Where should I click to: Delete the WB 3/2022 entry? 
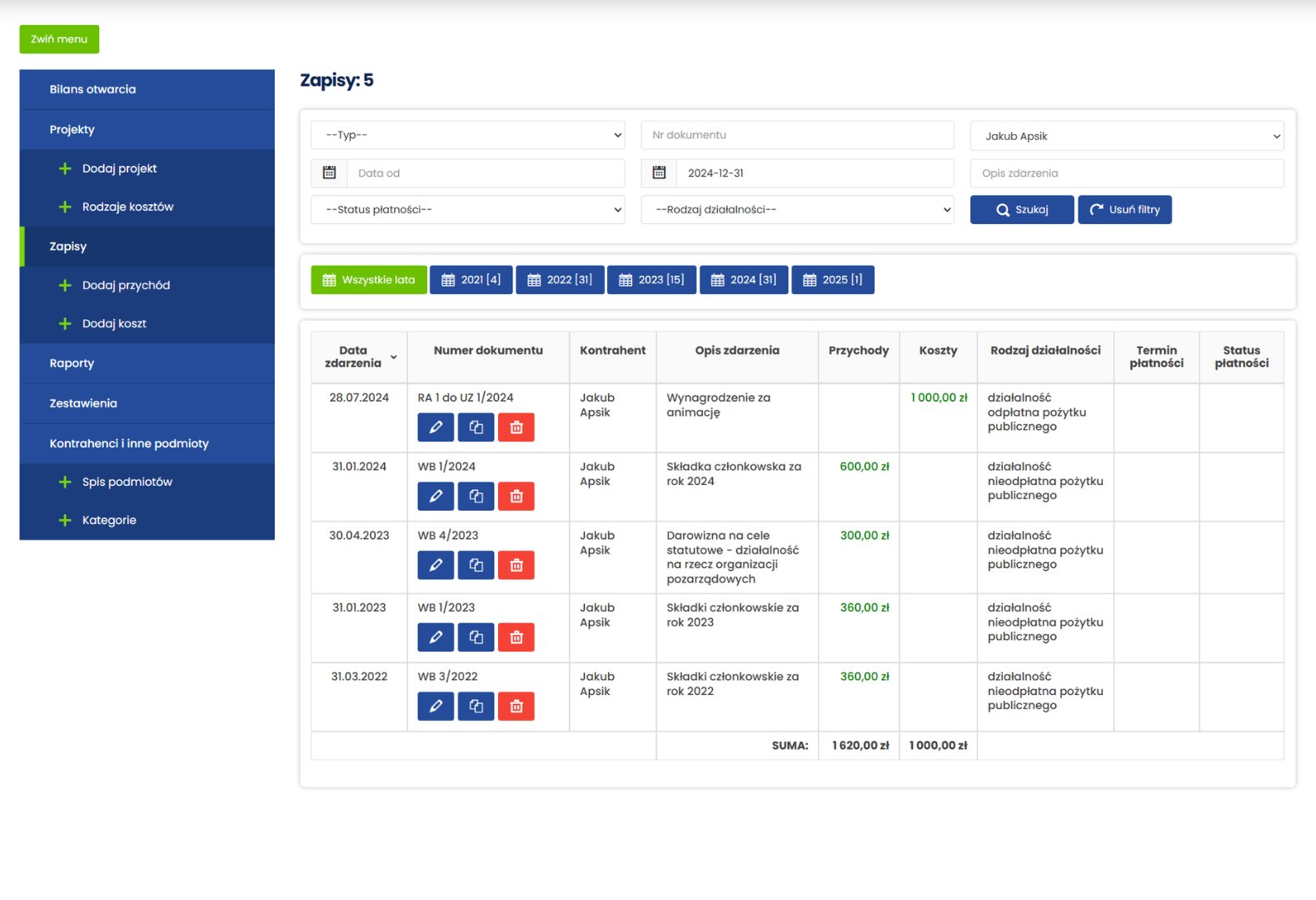[516, 707]
